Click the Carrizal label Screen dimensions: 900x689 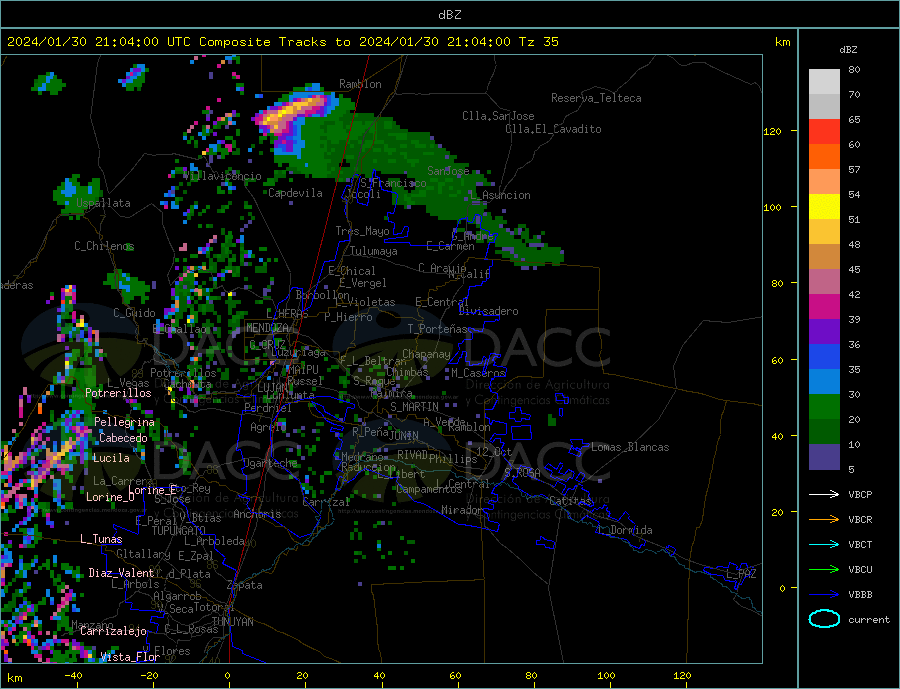coord(326,502)
